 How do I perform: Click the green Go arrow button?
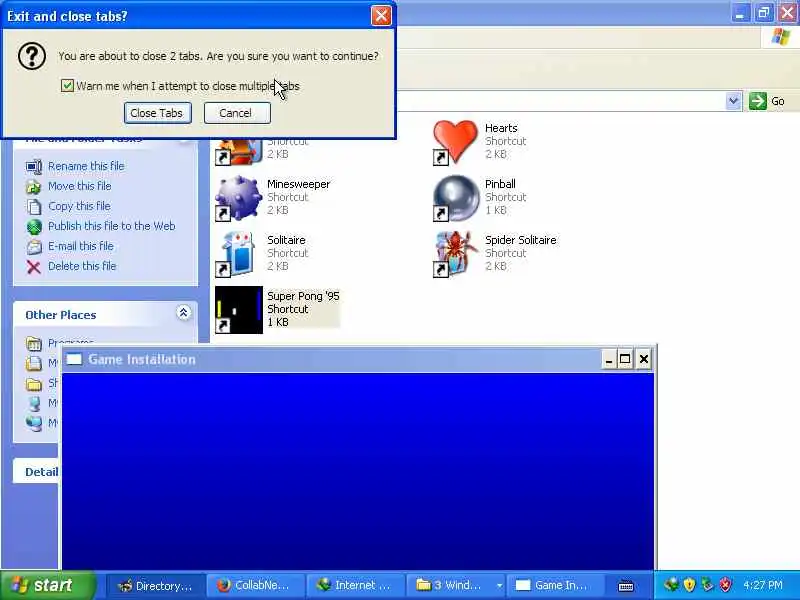click(758, 101)
